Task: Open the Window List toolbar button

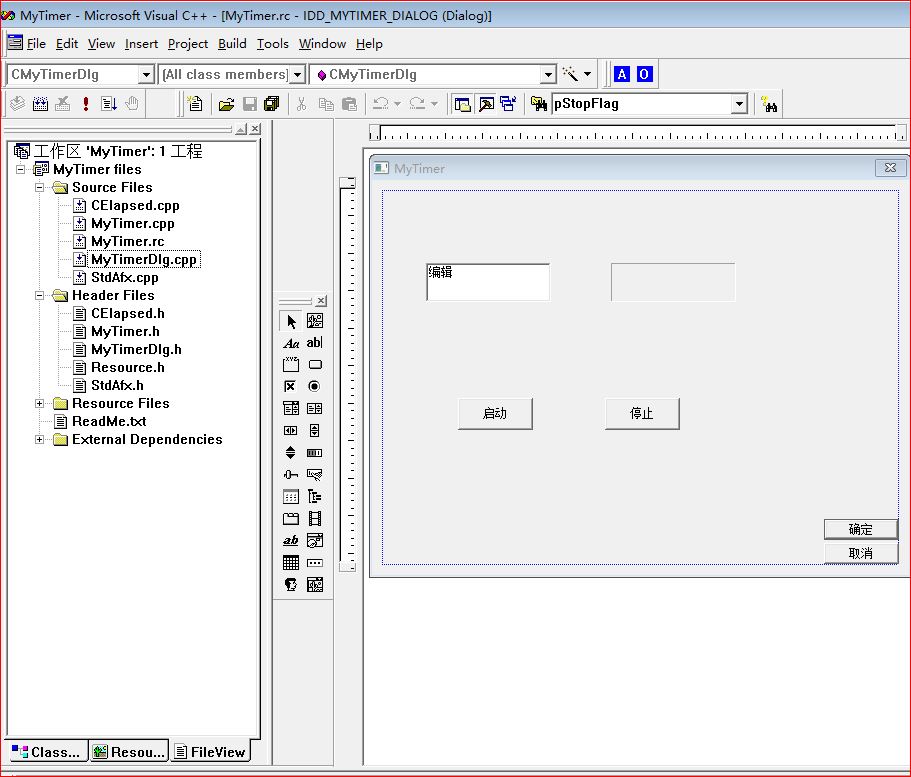Action: click(x=509, y=104)
